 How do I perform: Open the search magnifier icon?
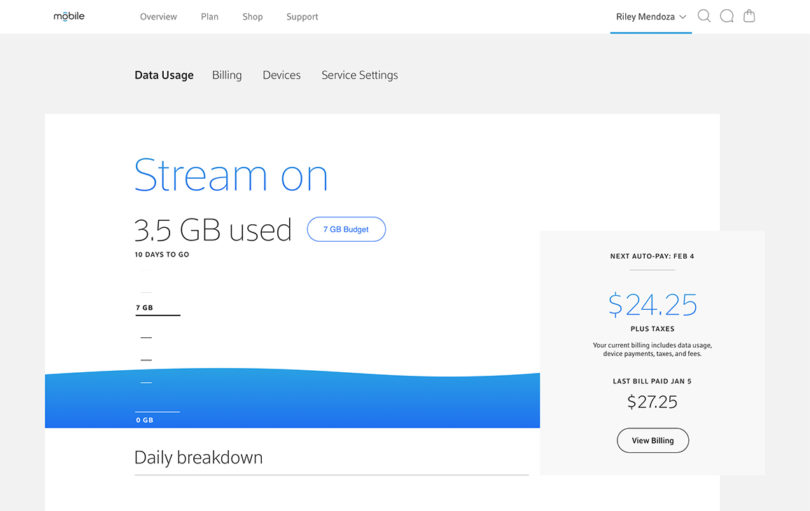tap(704, 16)
